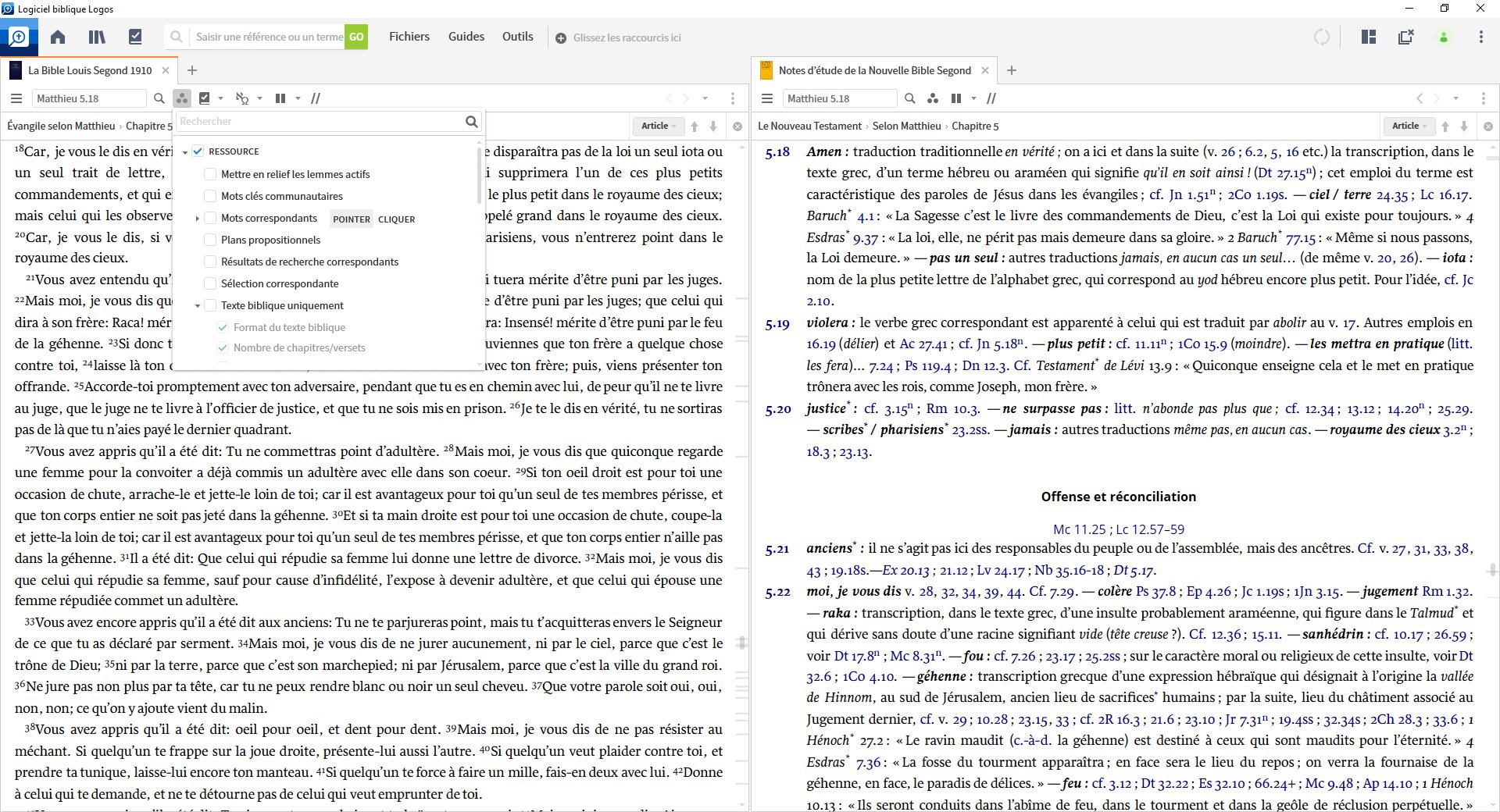Open the left panel 'Article' dropdown

658,126
